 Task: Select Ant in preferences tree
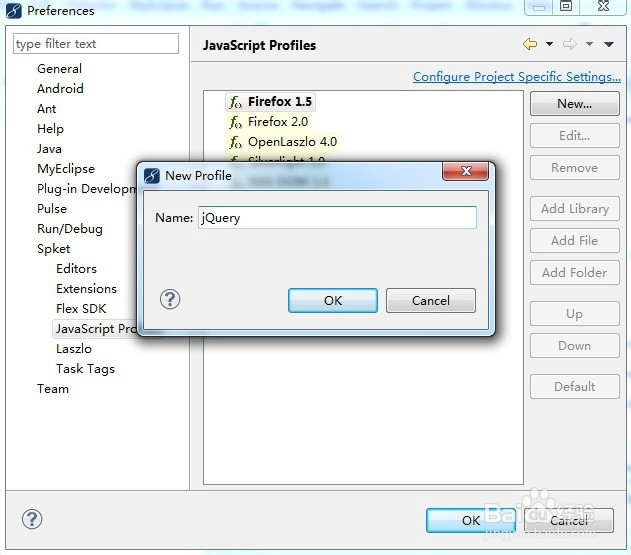click(x=47, y=109)
